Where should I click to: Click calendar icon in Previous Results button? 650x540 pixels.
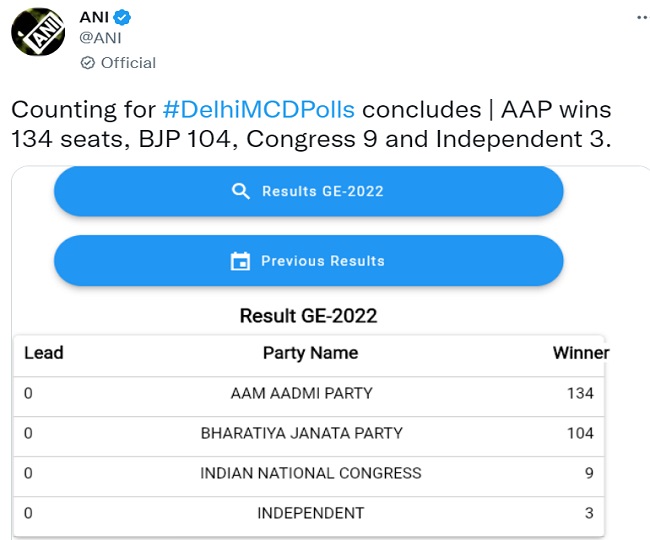point(240,261)
